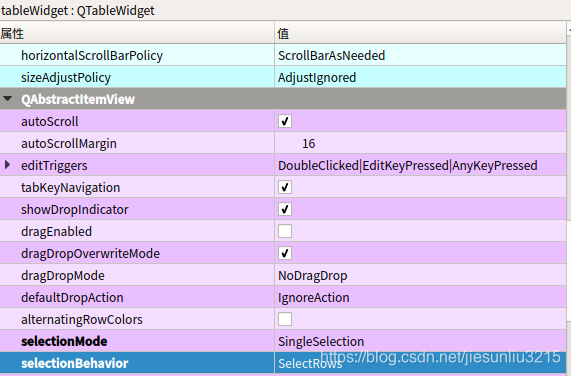
Task: Select the autoScroll property name
Action: 50,121
